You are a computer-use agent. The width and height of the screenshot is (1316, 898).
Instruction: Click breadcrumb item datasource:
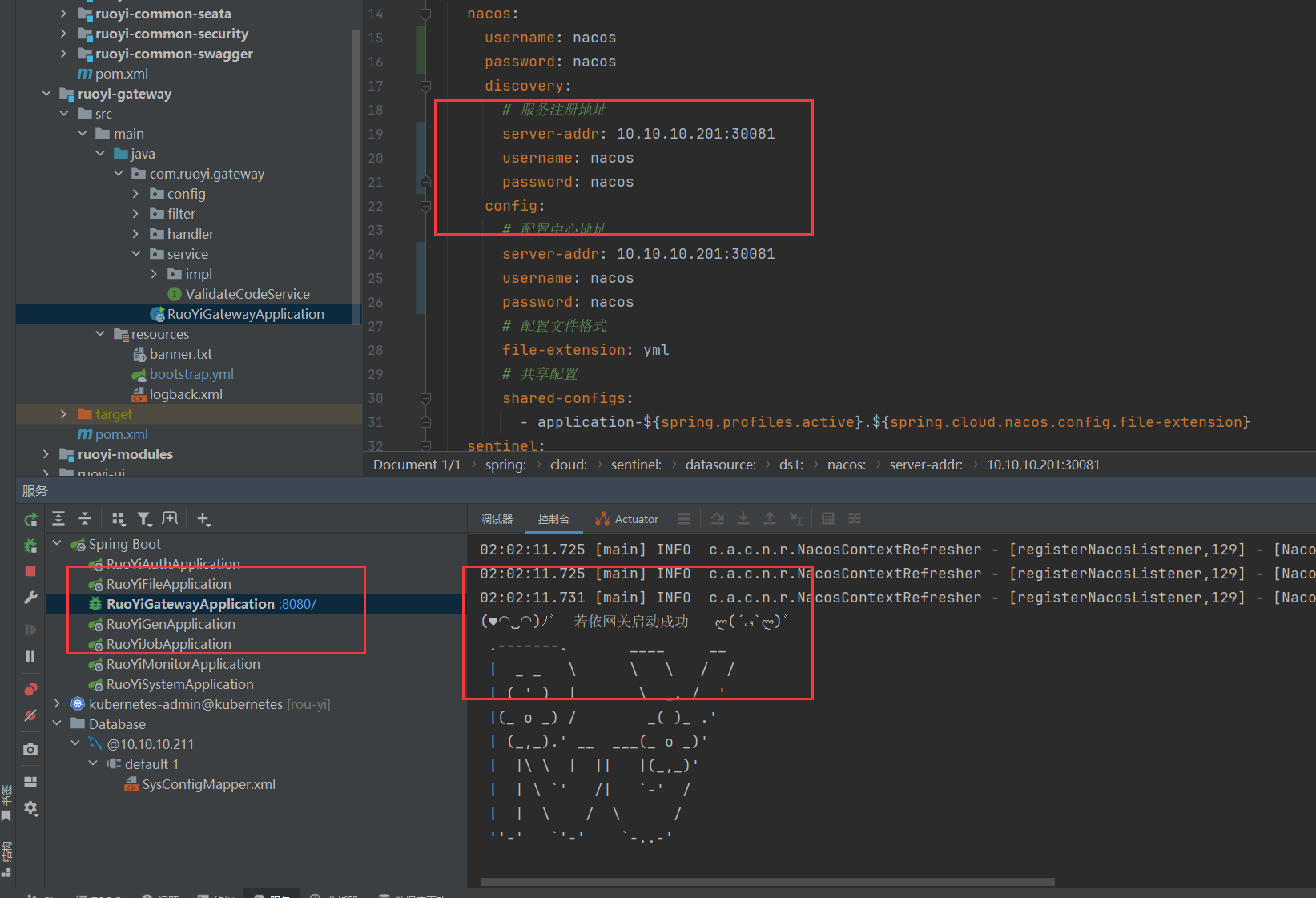[x=720, y=465]
